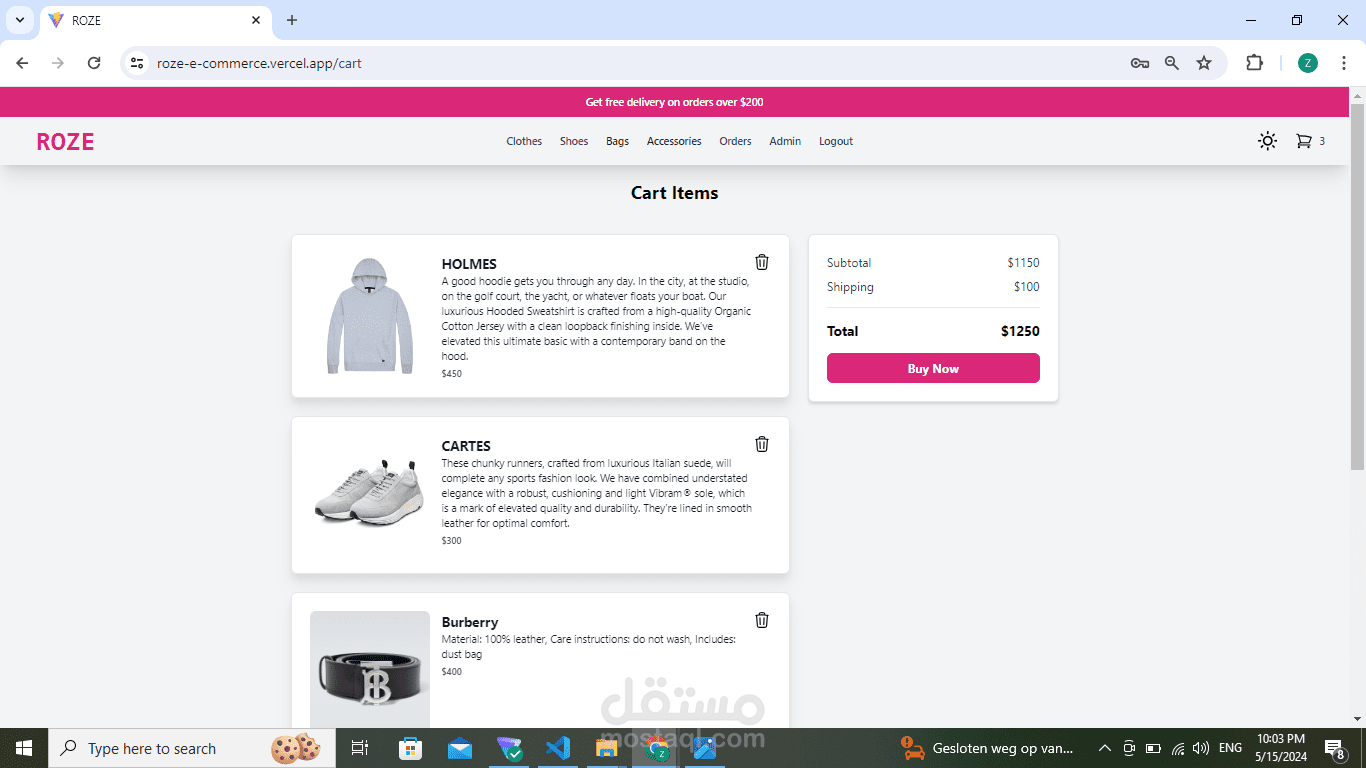Click the Subtotal amount $1150
Image resolution: width=1366 pixels, height=768 pixels.
click(x=1023, y=263)
